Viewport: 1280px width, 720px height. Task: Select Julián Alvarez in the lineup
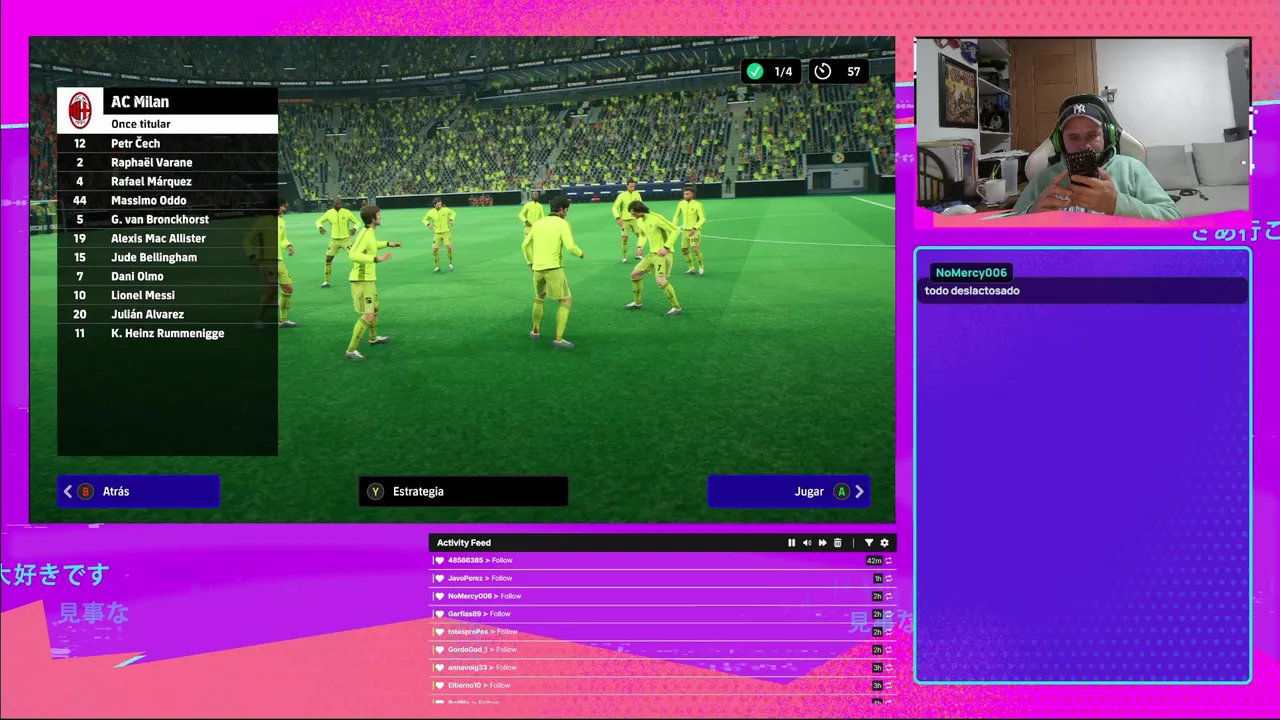167,314
